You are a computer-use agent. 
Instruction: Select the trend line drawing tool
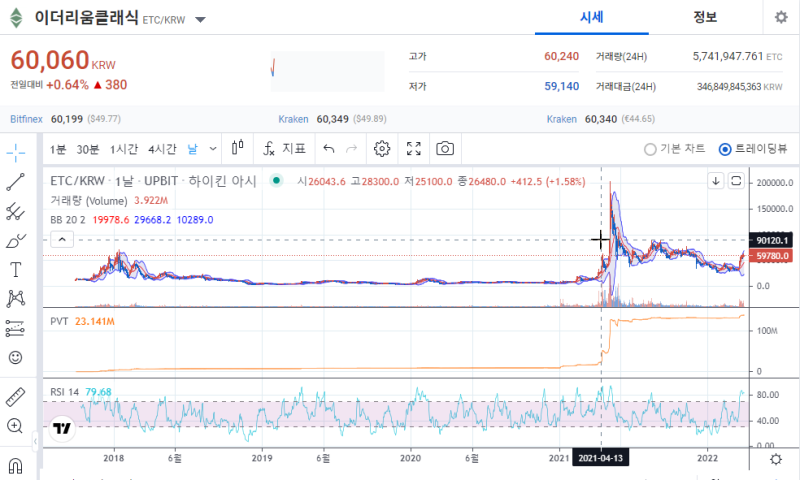[x=15, y=182]
